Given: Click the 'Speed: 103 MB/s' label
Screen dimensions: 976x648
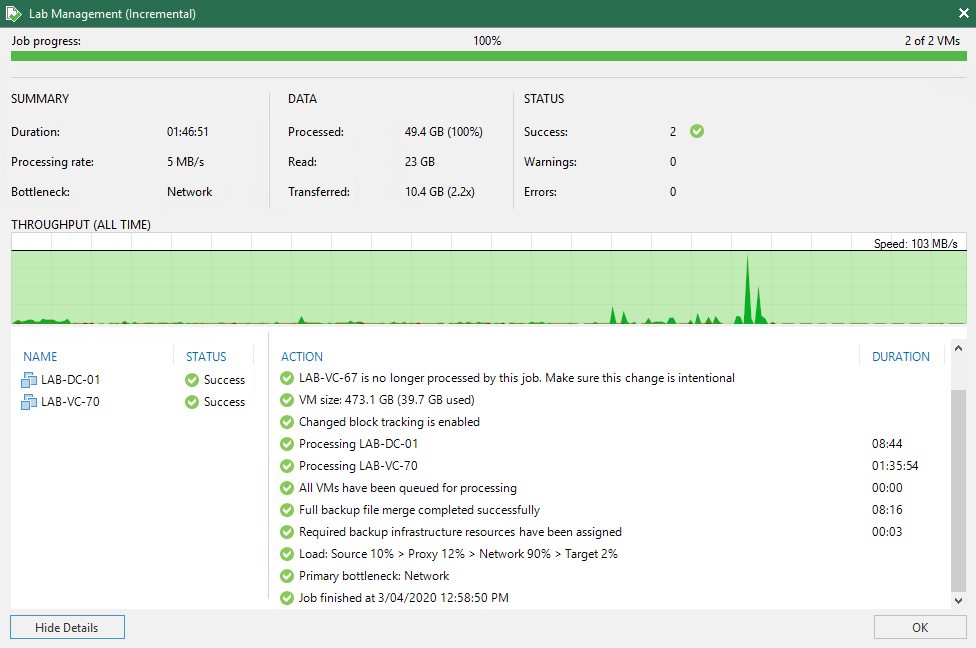Looking at the screenshot, I should tap(916, 243).
